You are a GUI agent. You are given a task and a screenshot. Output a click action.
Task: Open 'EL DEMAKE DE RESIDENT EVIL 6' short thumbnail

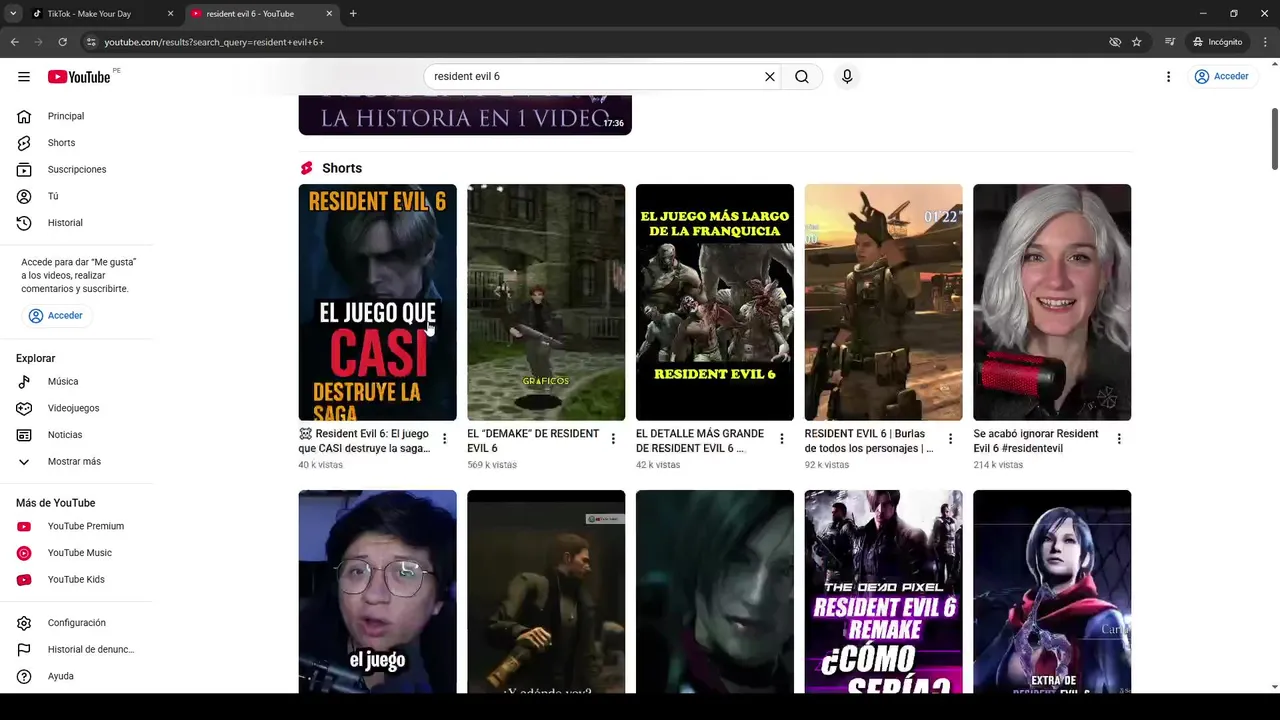click(x=546, y=302)
